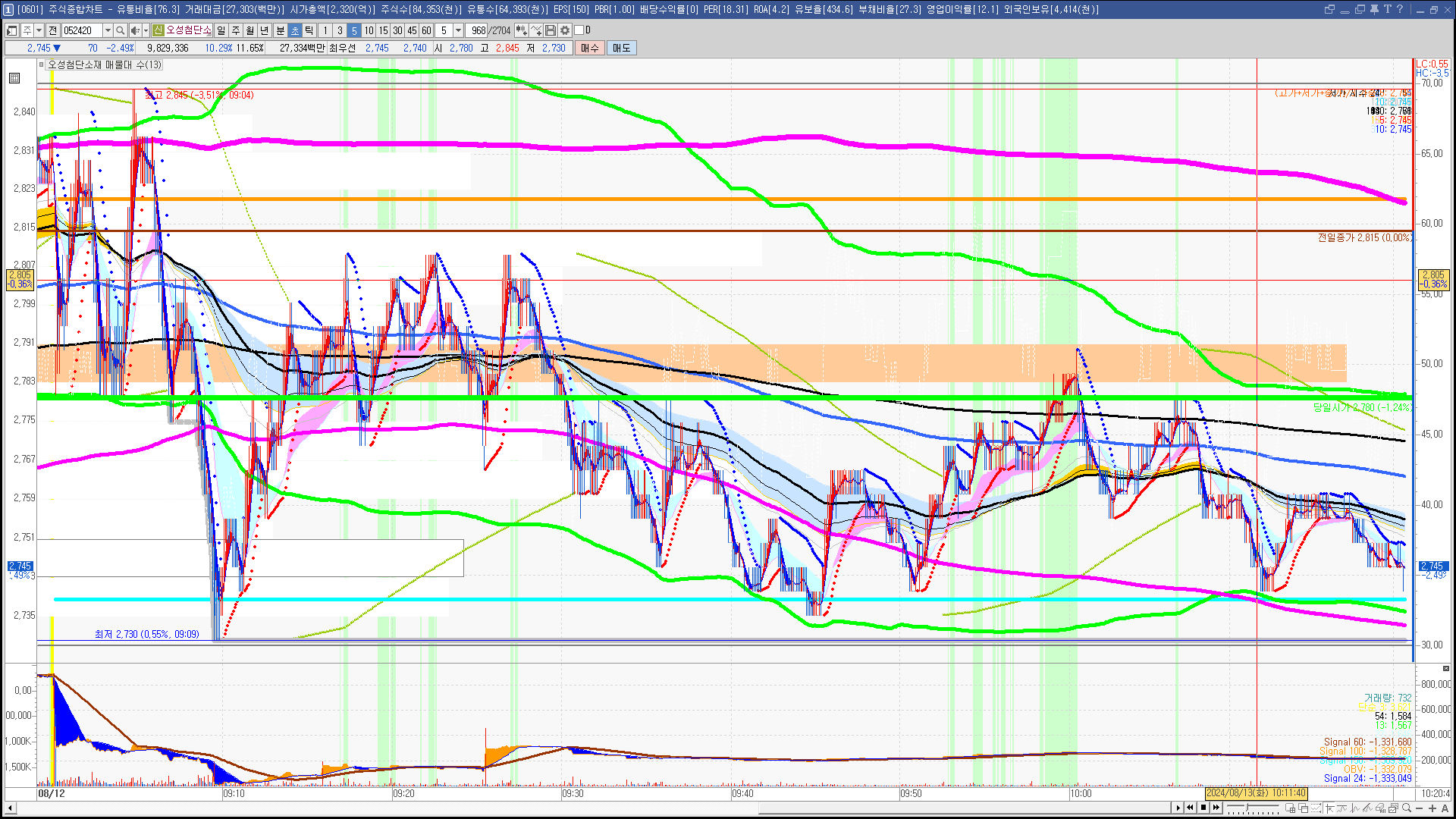Select the 10 interval tab
Viewport: 1456px width, 819px height.
[369, 30]
